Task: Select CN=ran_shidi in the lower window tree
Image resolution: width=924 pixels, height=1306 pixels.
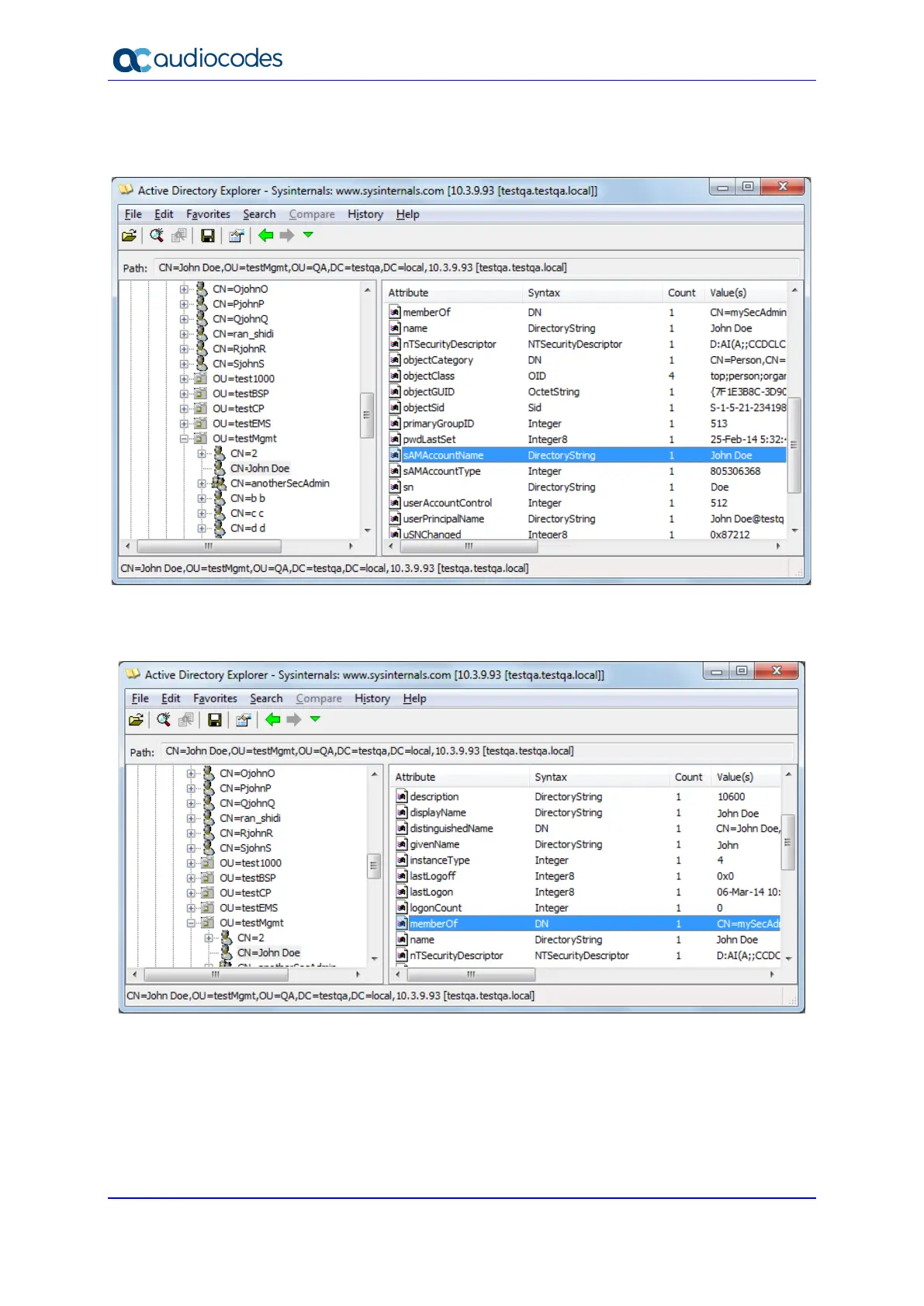Action: click(250, 819)
